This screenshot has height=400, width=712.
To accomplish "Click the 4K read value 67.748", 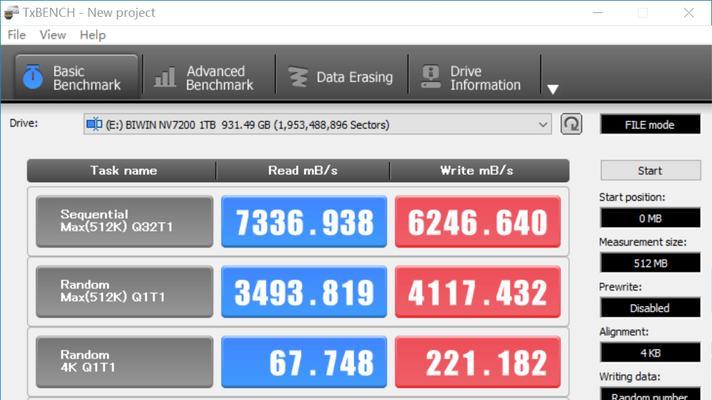I will click(x=304, y=362).
